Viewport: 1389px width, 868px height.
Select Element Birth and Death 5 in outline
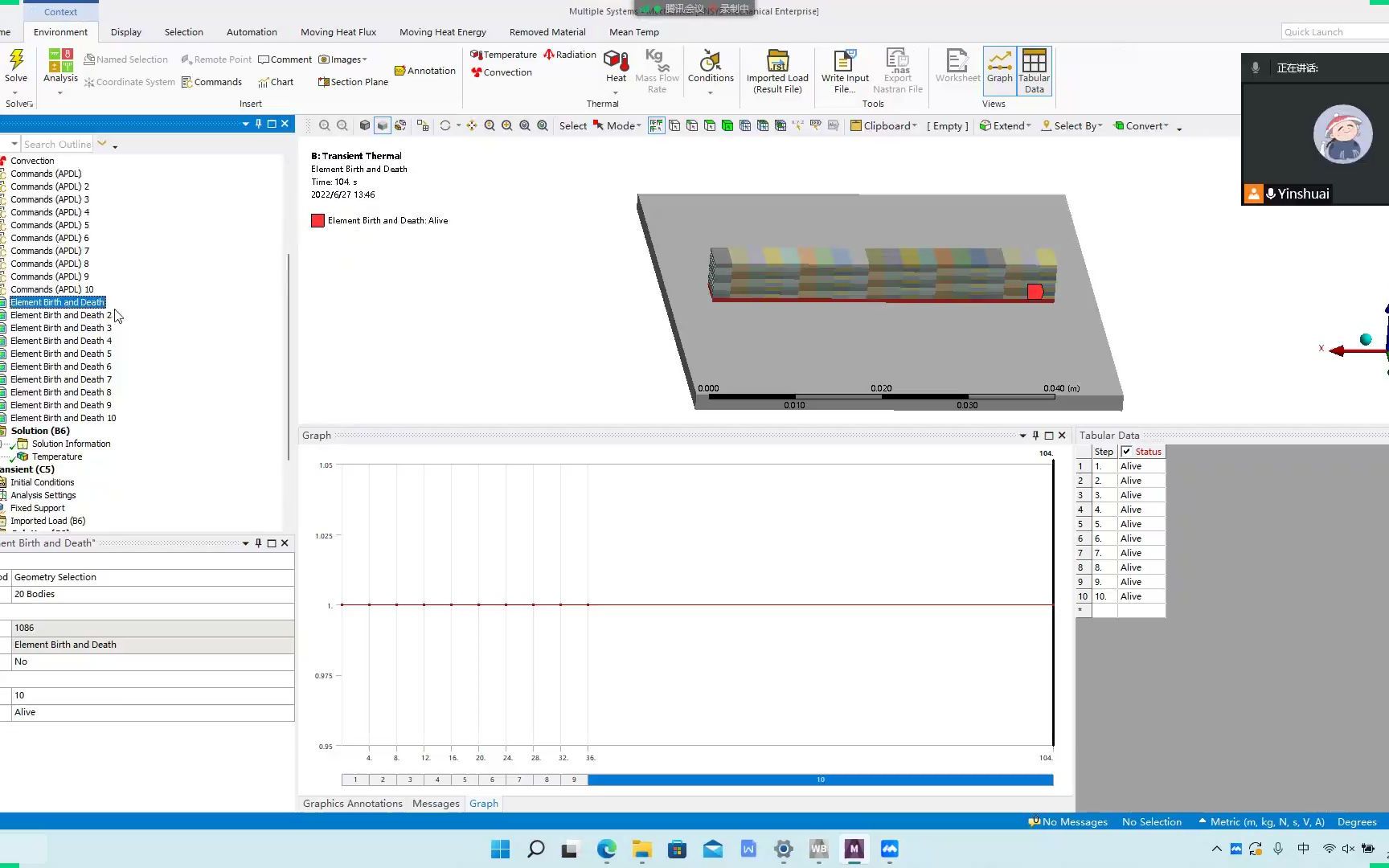point(62,354)
